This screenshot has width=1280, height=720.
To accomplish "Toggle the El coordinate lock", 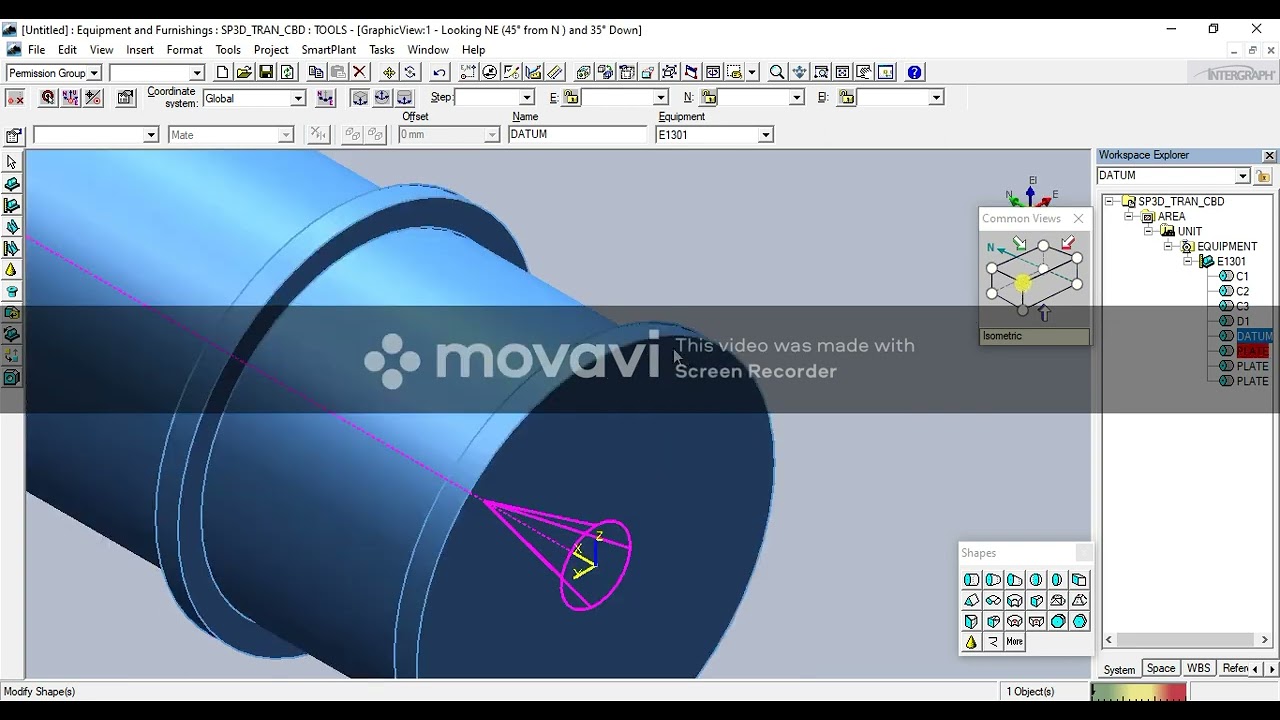I will pos(847,98).
